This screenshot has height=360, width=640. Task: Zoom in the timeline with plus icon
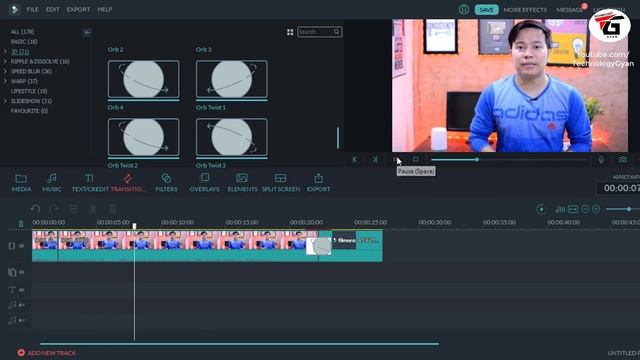(x=596, y=209)
